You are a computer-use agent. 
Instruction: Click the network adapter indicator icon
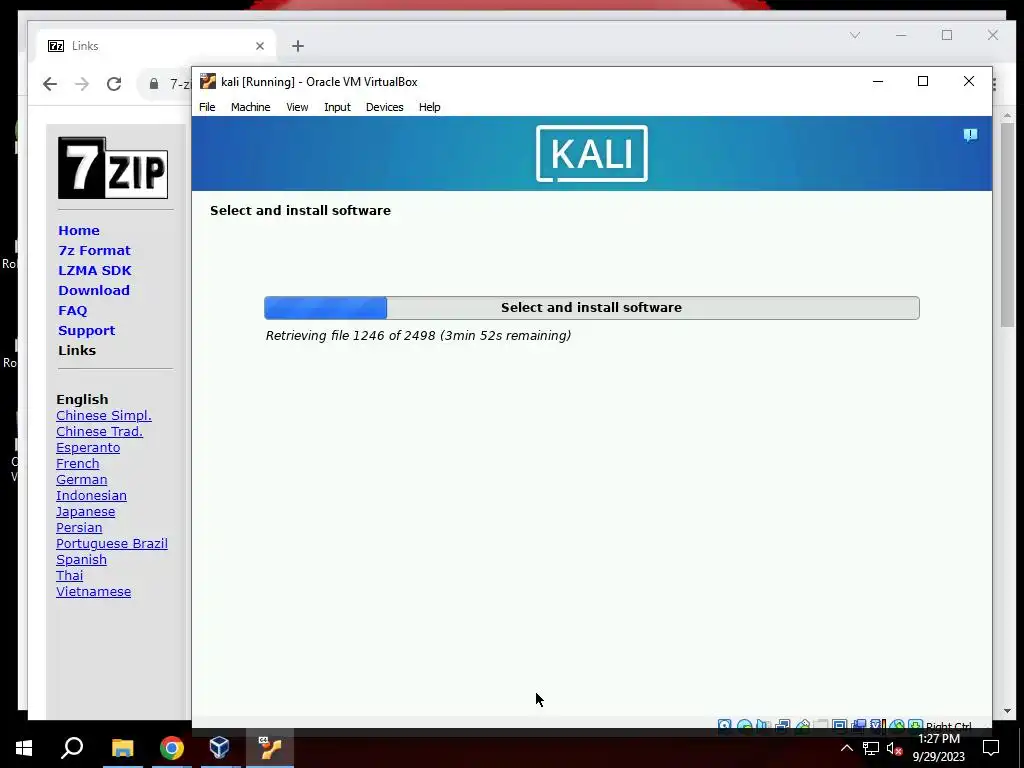tap(782, 724)
